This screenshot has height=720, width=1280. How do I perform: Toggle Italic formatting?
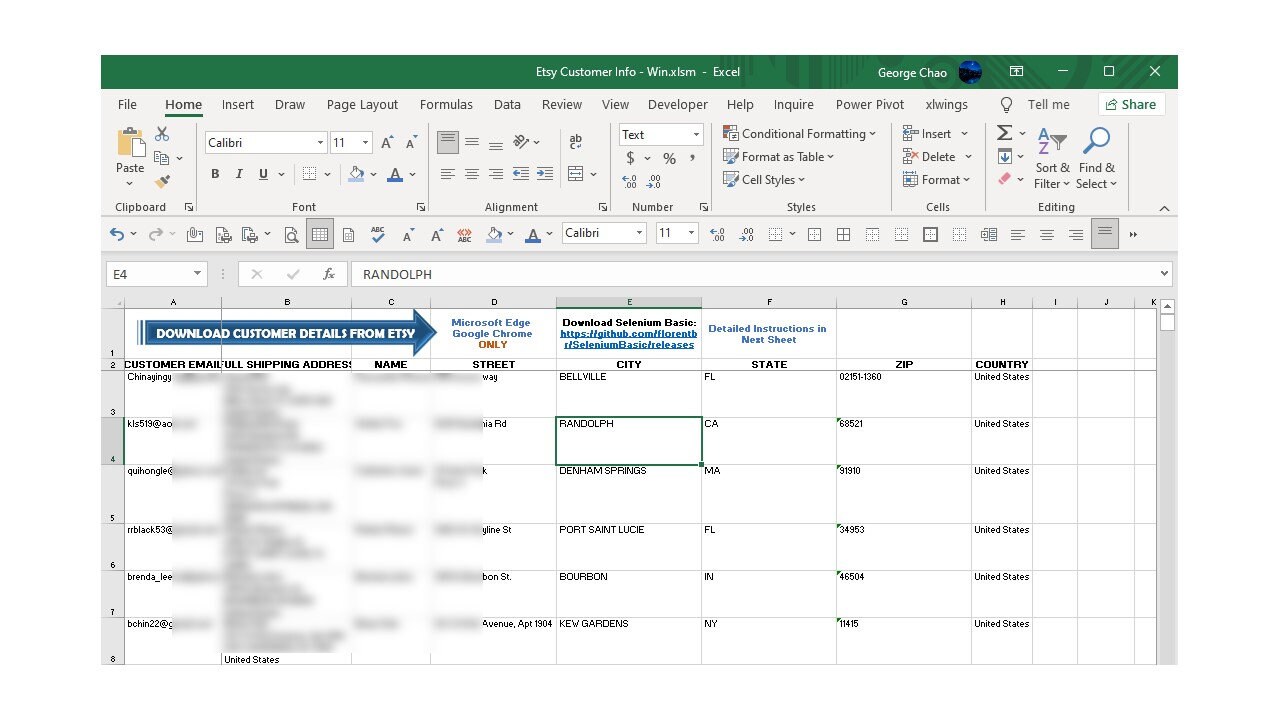point(239,174)
